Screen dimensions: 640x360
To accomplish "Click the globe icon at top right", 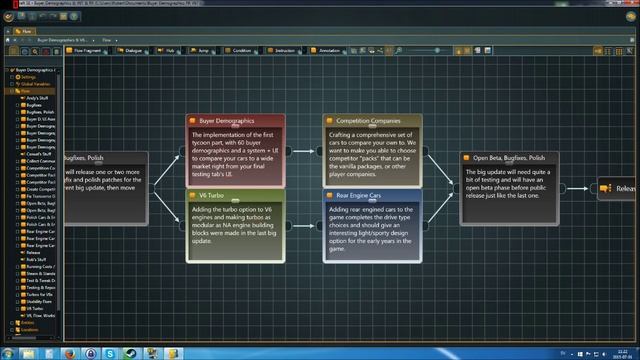I will pyautogui.click(x=631, y=16).
